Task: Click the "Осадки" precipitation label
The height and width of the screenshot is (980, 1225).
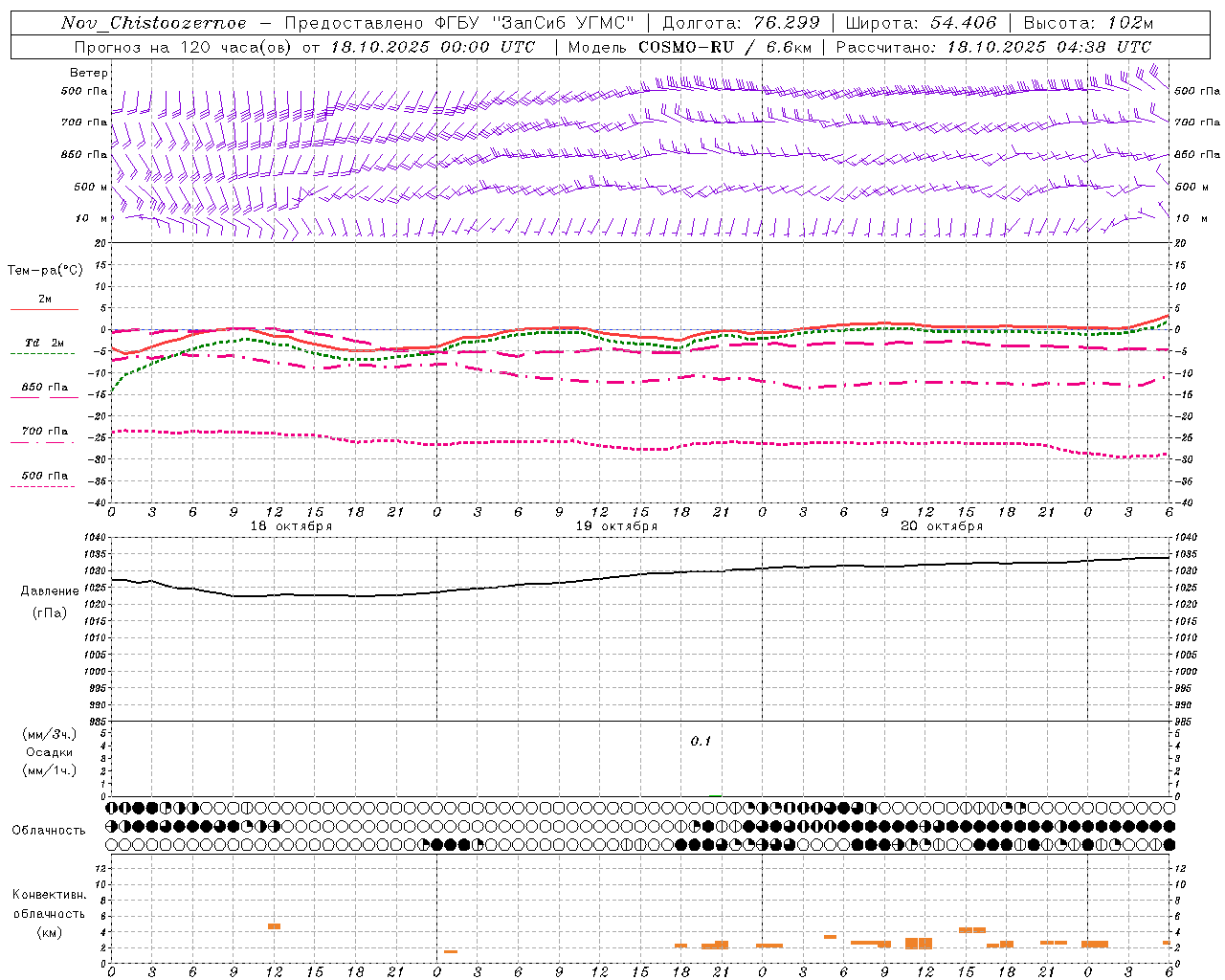Action: pos(50,752)
